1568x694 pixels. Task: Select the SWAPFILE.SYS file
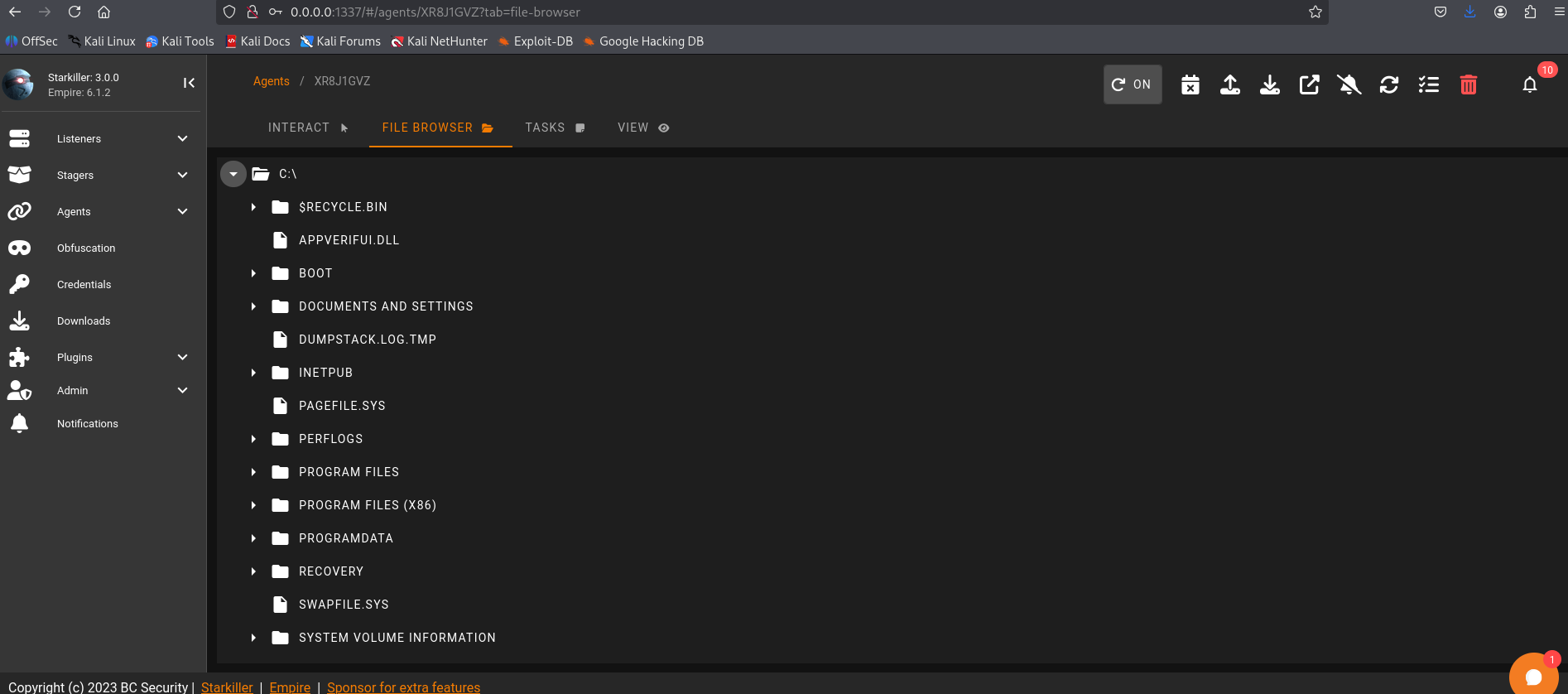(x=344, y=605)
